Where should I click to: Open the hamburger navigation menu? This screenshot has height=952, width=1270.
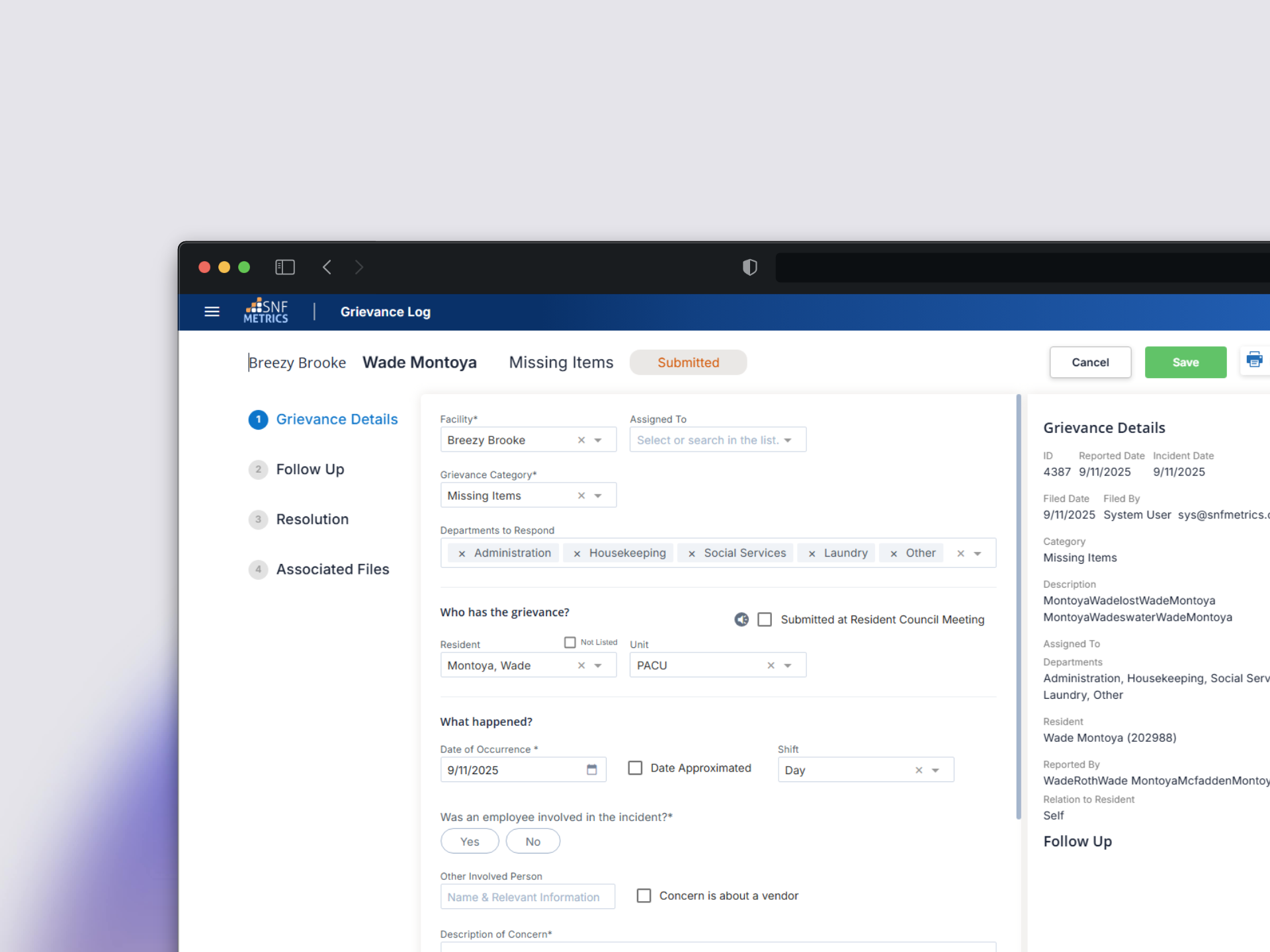(212, 311)
